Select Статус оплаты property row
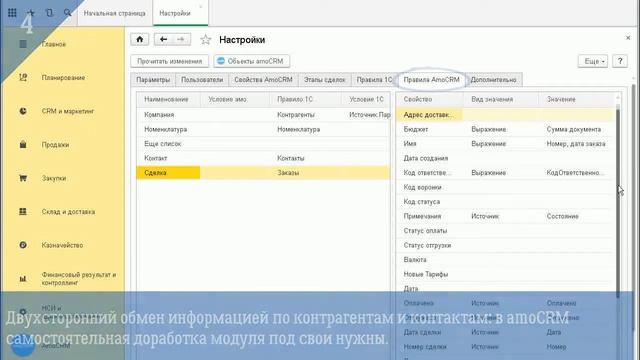The height and width of the screenshot is (360, 640). (505, 231)
